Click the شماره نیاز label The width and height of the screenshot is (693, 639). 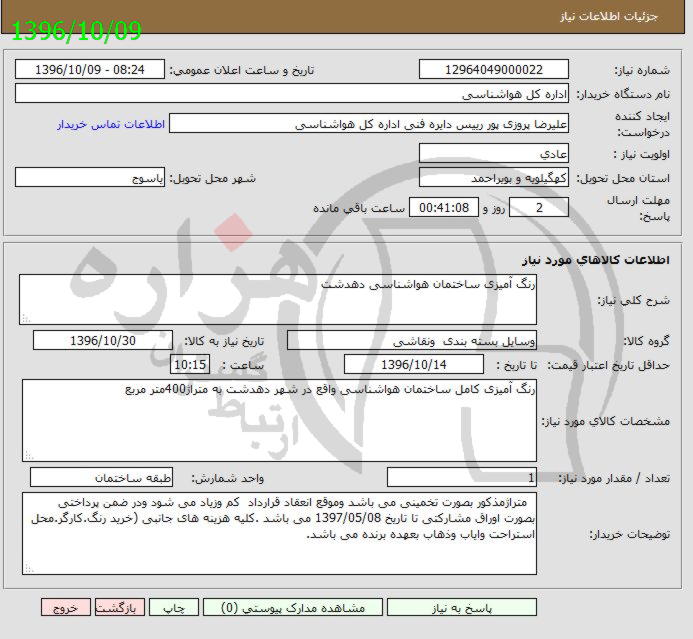(x=642, y=70)
